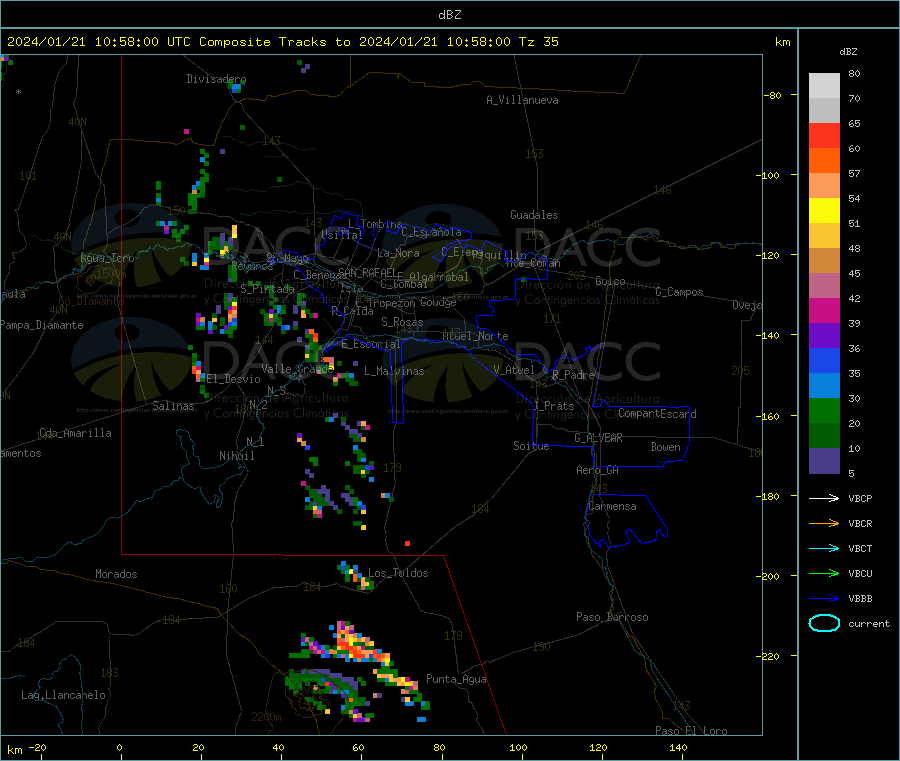Click the 'S_Rosas' map label
This screenshot has width=900, height=761.
tap(402, 322)
